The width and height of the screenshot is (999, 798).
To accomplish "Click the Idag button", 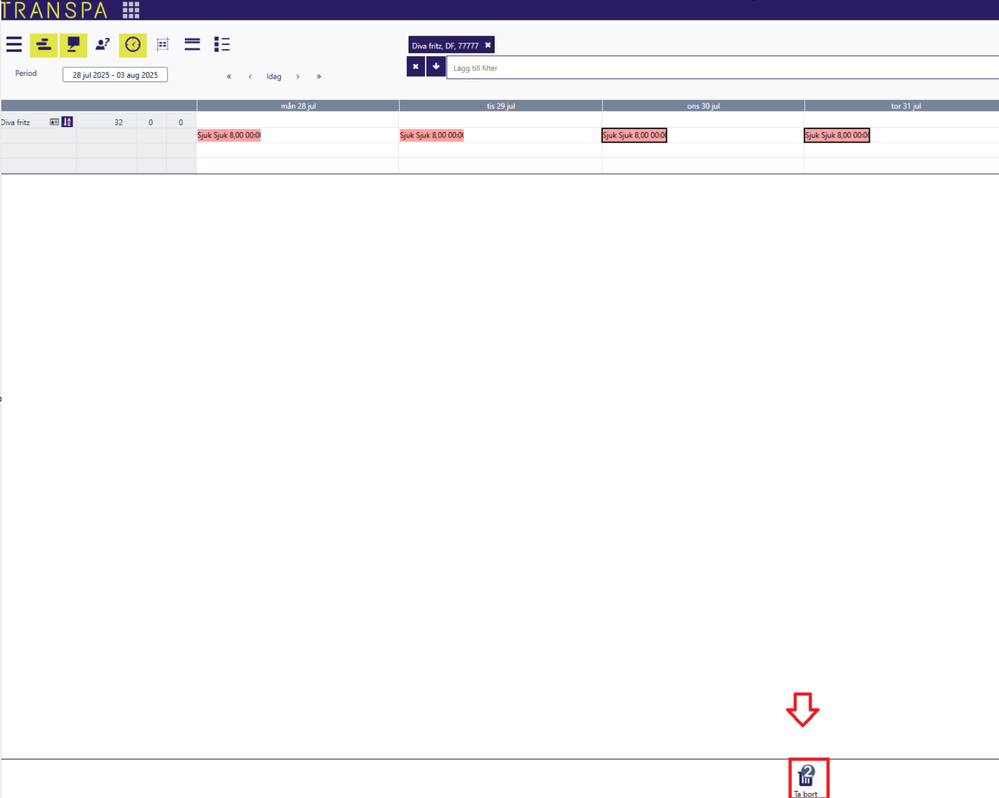I will [274, 76].
